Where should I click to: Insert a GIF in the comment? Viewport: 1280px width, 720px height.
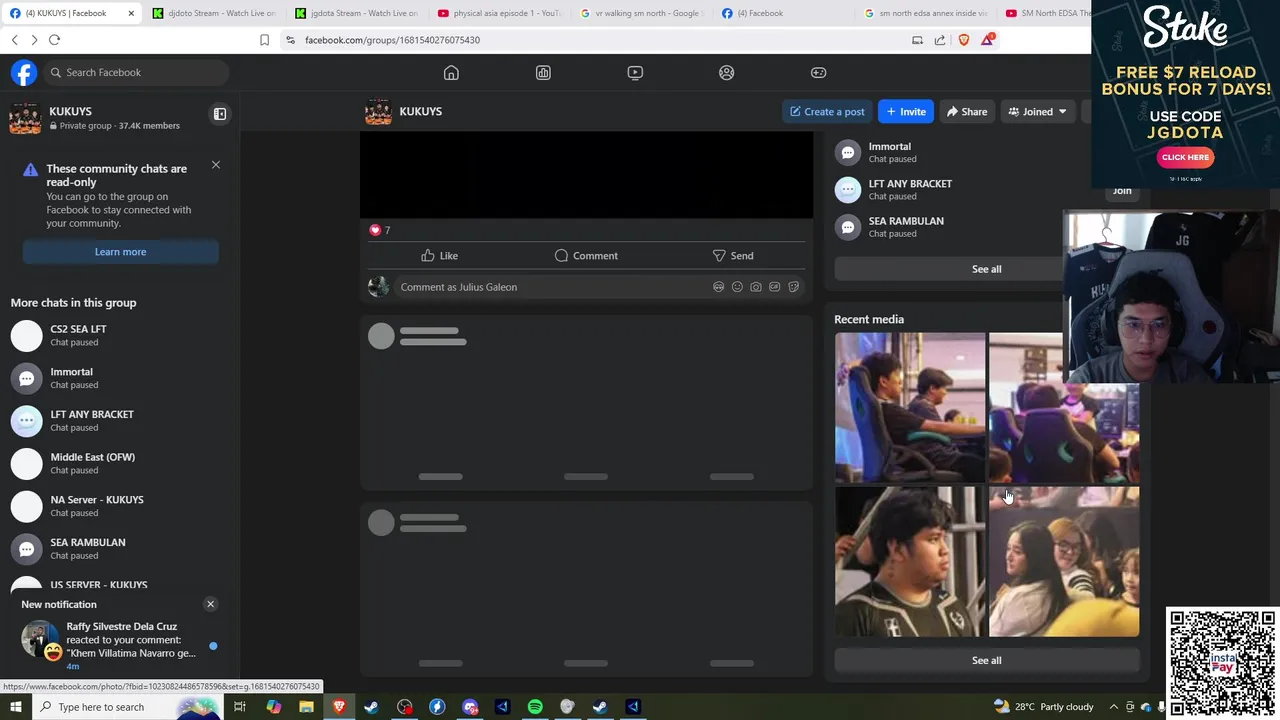pos(774,287)
